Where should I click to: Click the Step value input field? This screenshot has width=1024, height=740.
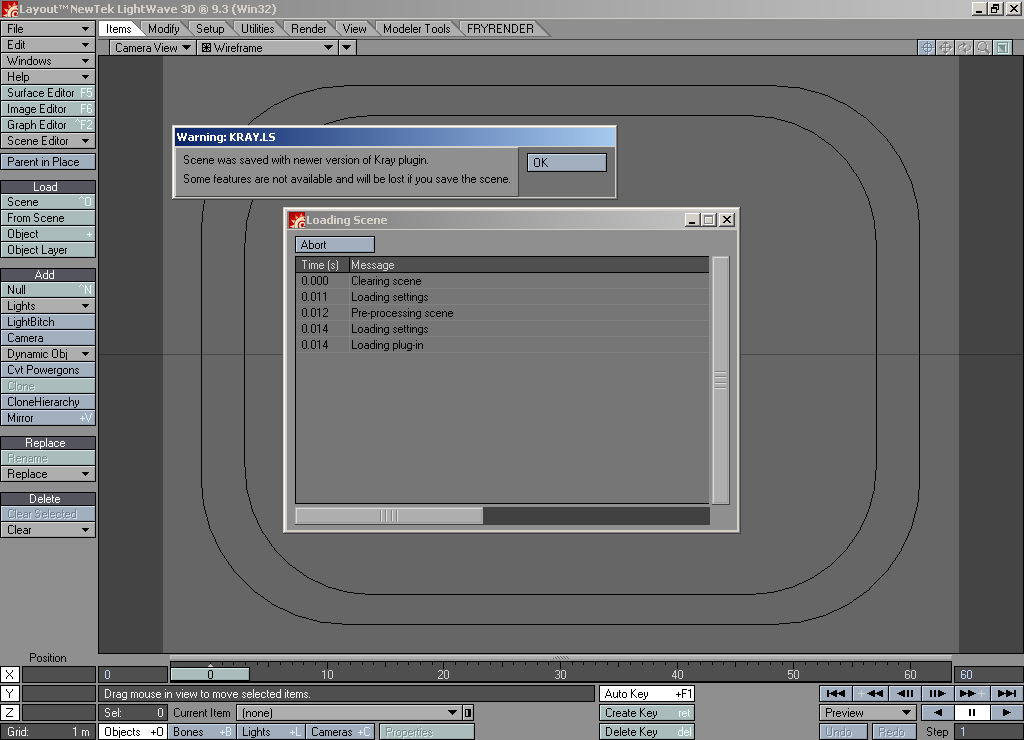tap(988, 732)
